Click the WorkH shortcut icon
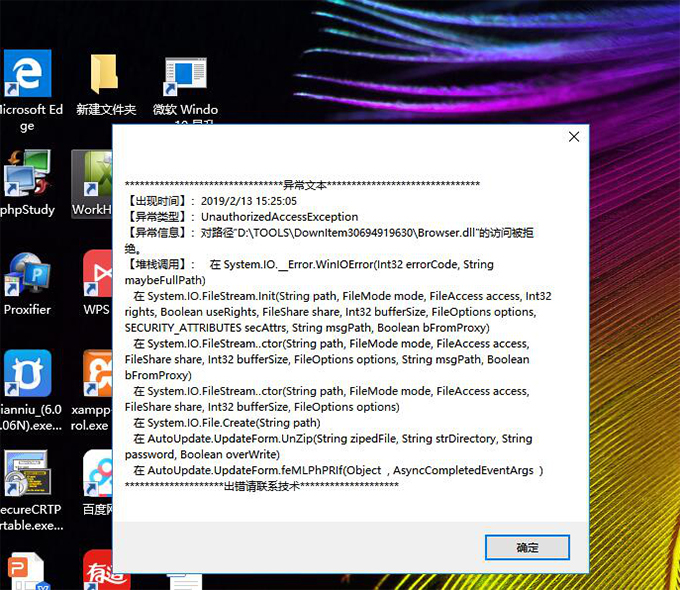The image size is (680, 590). (93, 175)
